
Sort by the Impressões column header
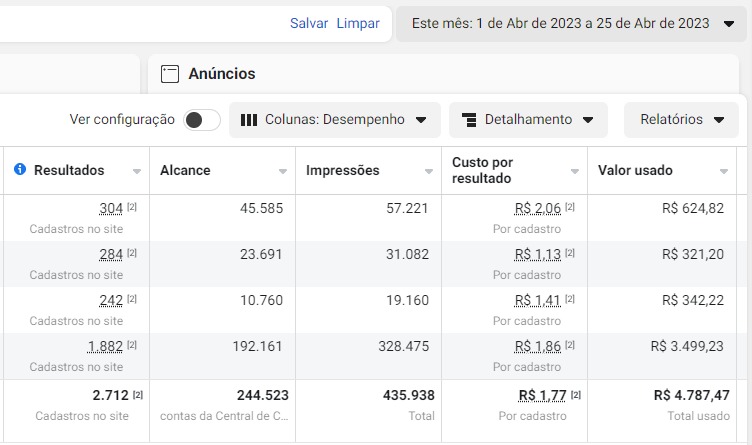tap(343, 170)
